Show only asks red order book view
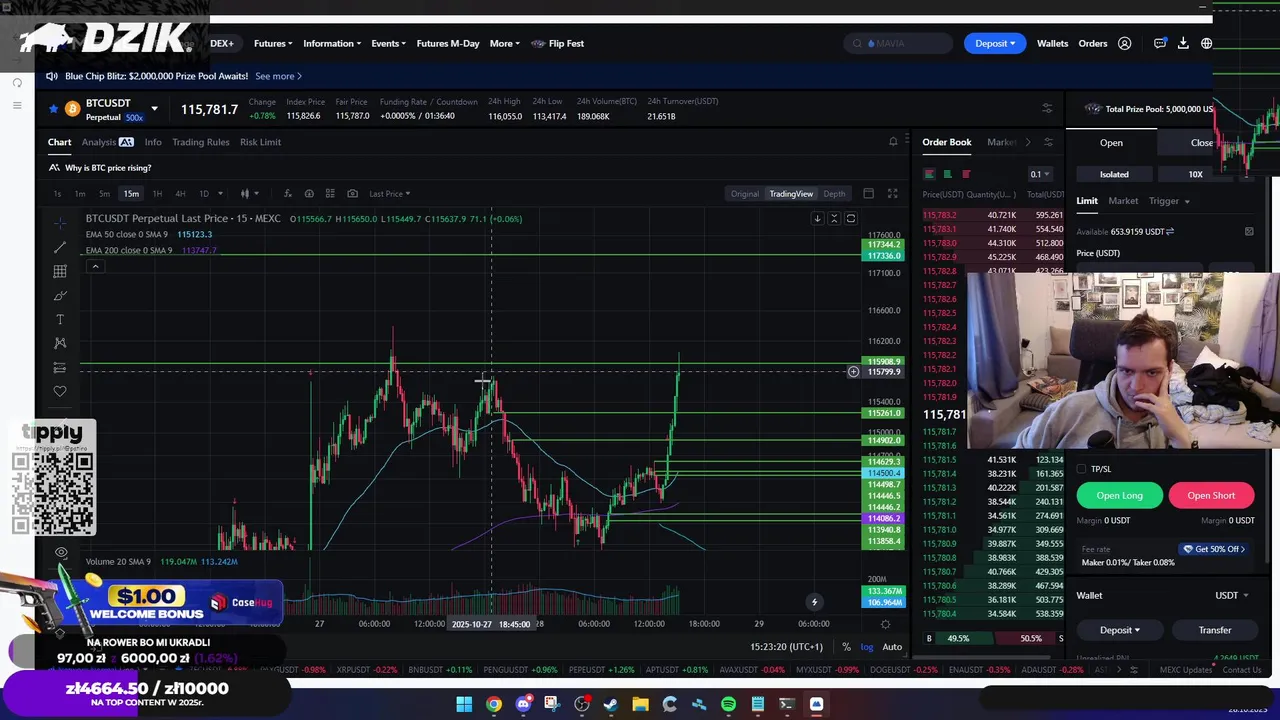This screenshot has width=1280, height=720. tap(966, 174)
